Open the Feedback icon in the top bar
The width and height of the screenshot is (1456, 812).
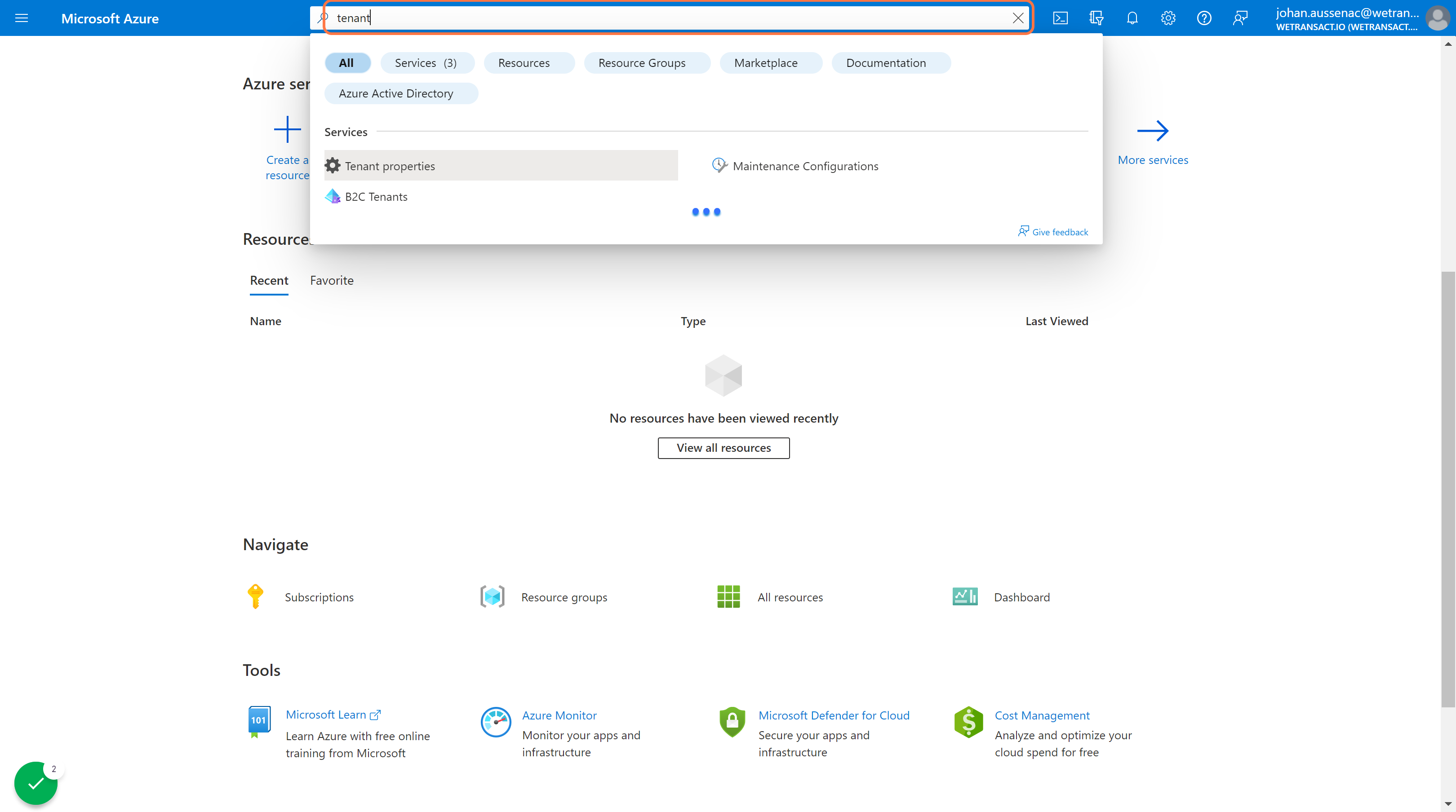(x=1240, y=18)
